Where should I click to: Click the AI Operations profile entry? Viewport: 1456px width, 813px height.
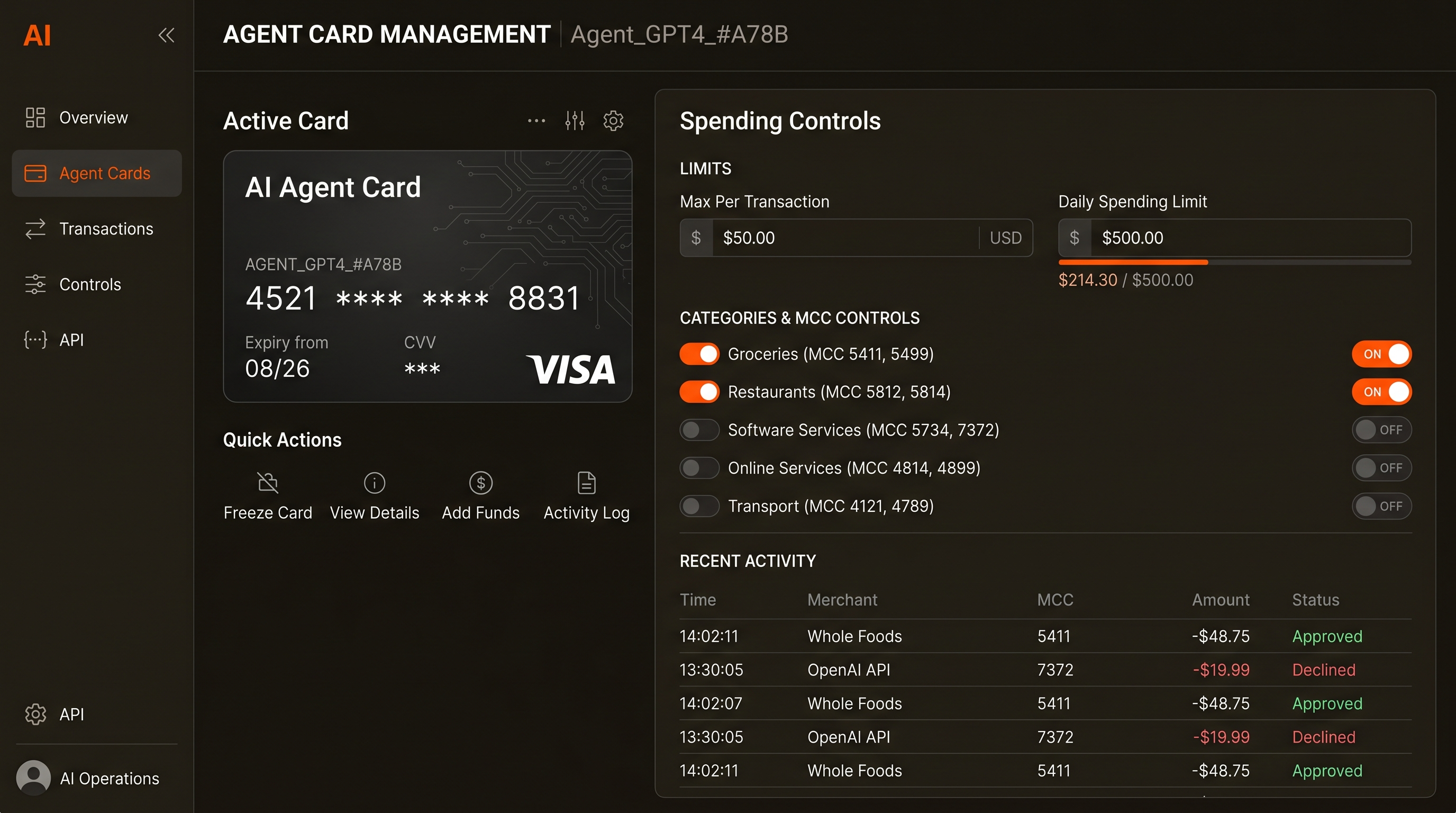90,778
